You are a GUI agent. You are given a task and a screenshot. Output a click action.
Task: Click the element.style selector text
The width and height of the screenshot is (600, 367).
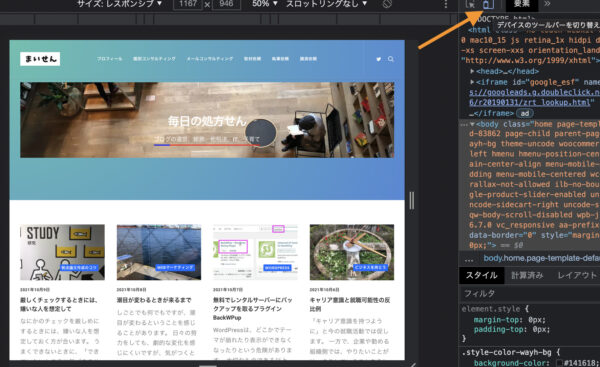click(491, 309)
